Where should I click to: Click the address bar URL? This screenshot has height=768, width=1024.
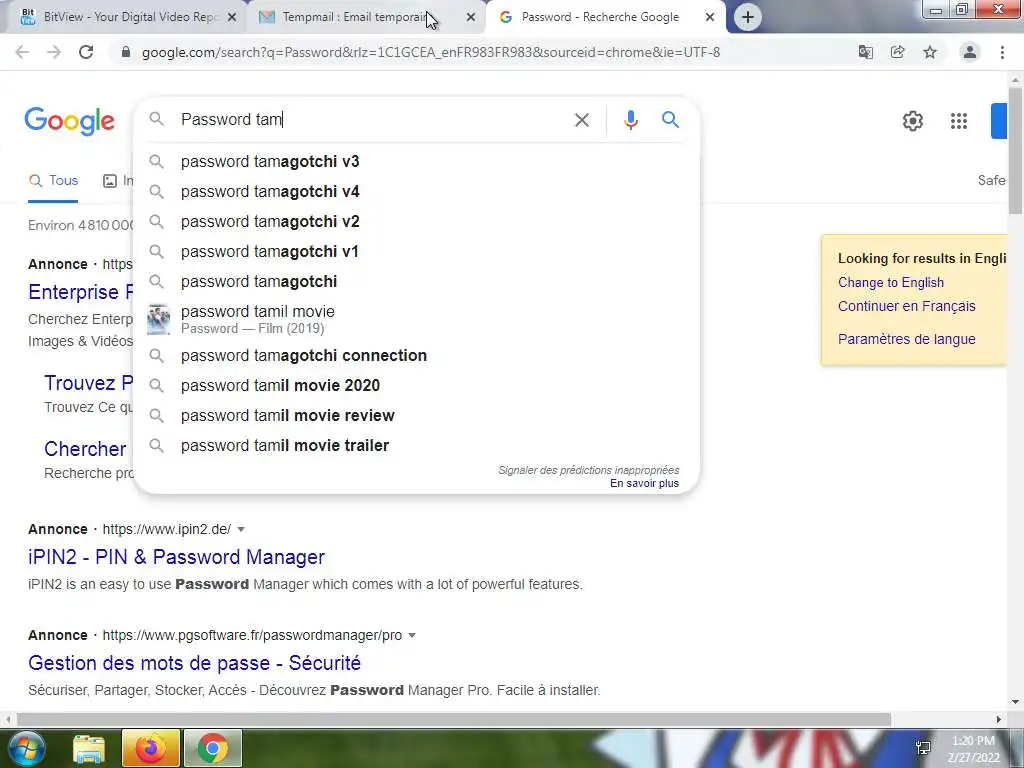(431, 52)
